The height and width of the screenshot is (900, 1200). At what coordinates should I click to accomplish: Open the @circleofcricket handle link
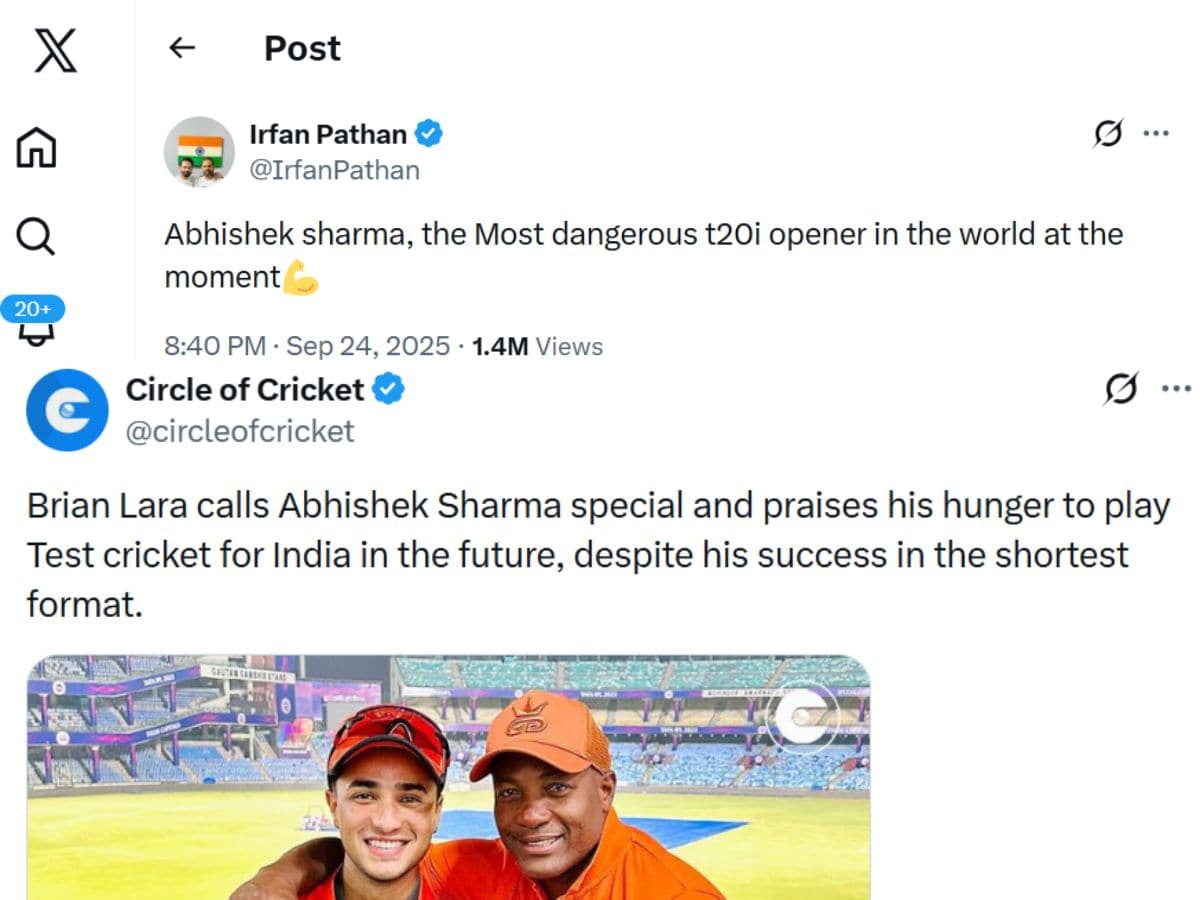click(x=240, y=431)
